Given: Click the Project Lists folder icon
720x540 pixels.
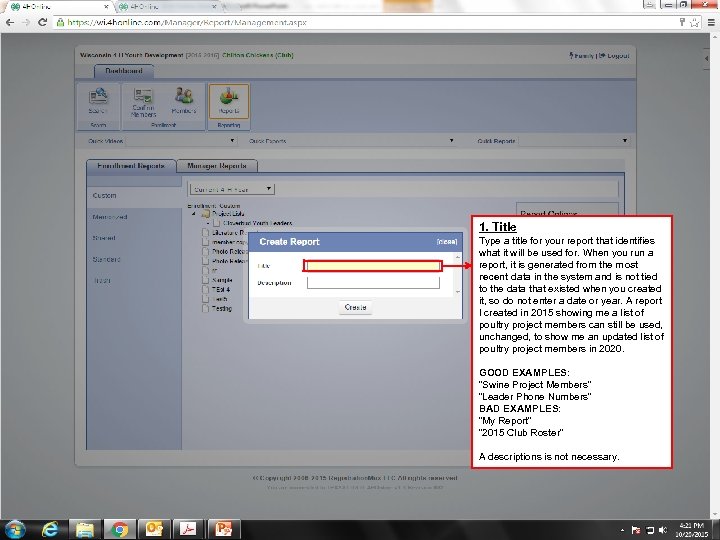Looking at the screenshot, I should tap(206, 214).
